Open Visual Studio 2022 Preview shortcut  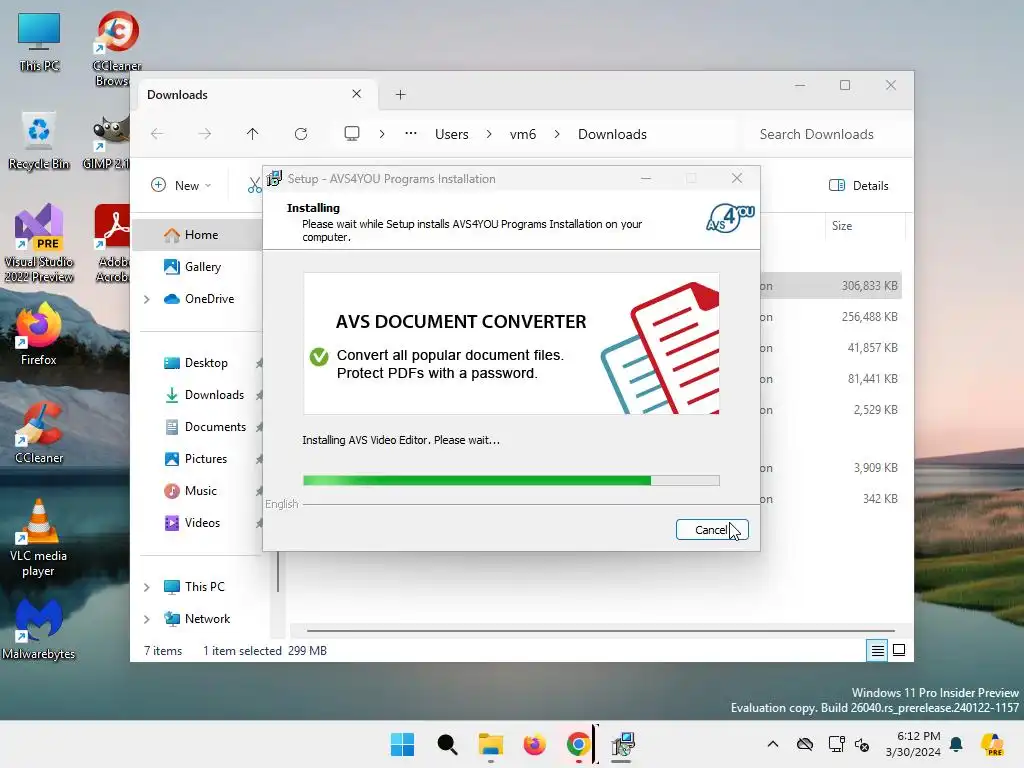coord(39,243)
